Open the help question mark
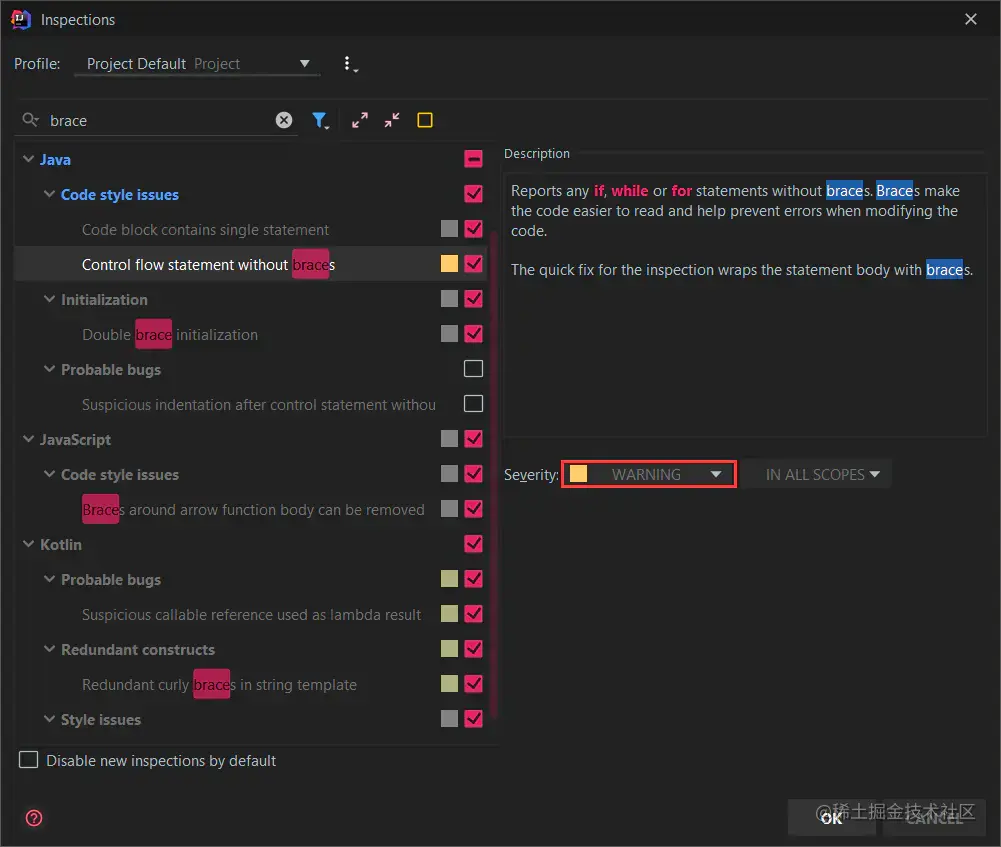 pos(34,818)
